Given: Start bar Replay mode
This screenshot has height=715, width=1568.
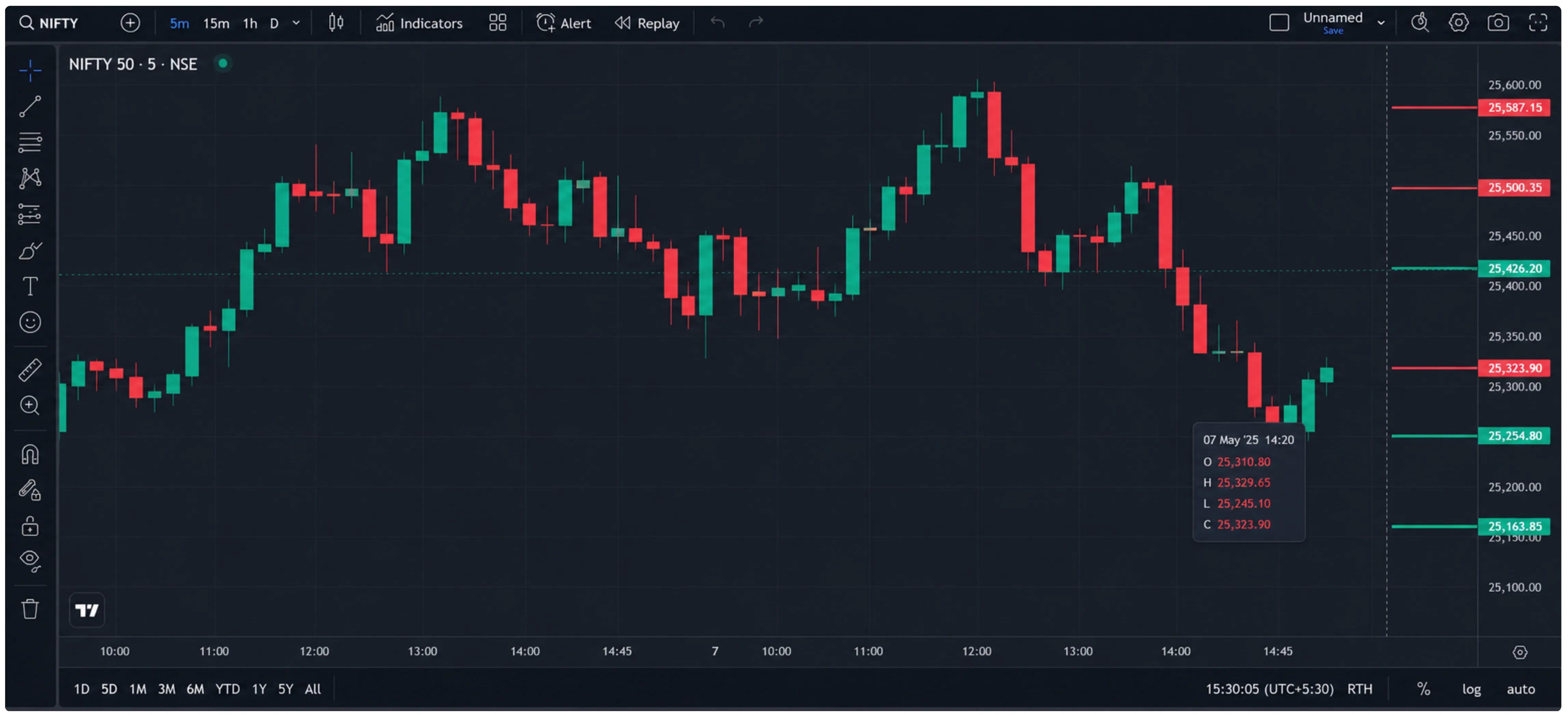Looking at the screenshot, I should [647, 23].
